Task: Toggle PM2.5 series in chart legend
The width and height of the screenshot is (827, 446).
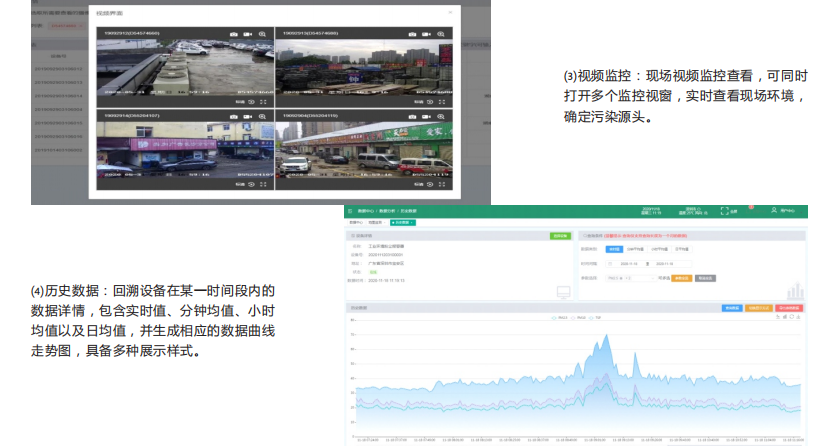Action: coord(560,316)
